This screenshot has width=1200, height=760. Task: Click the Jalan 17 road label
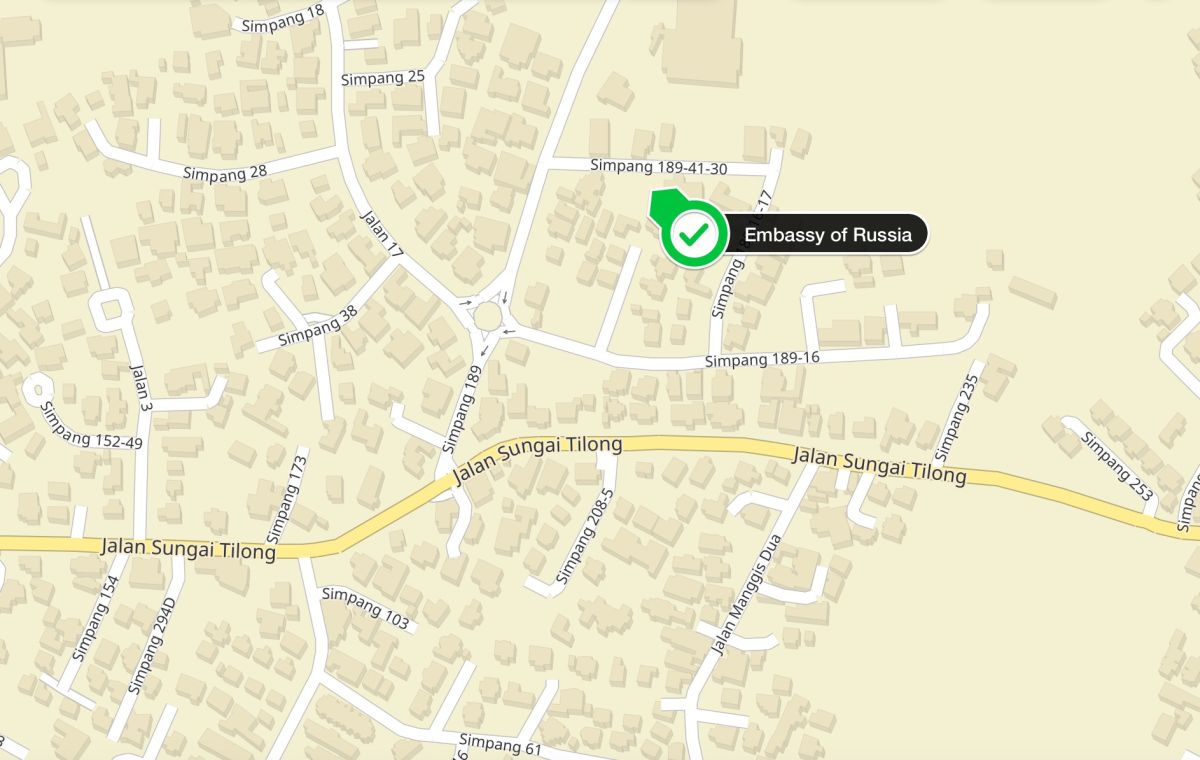click(381, 234)
